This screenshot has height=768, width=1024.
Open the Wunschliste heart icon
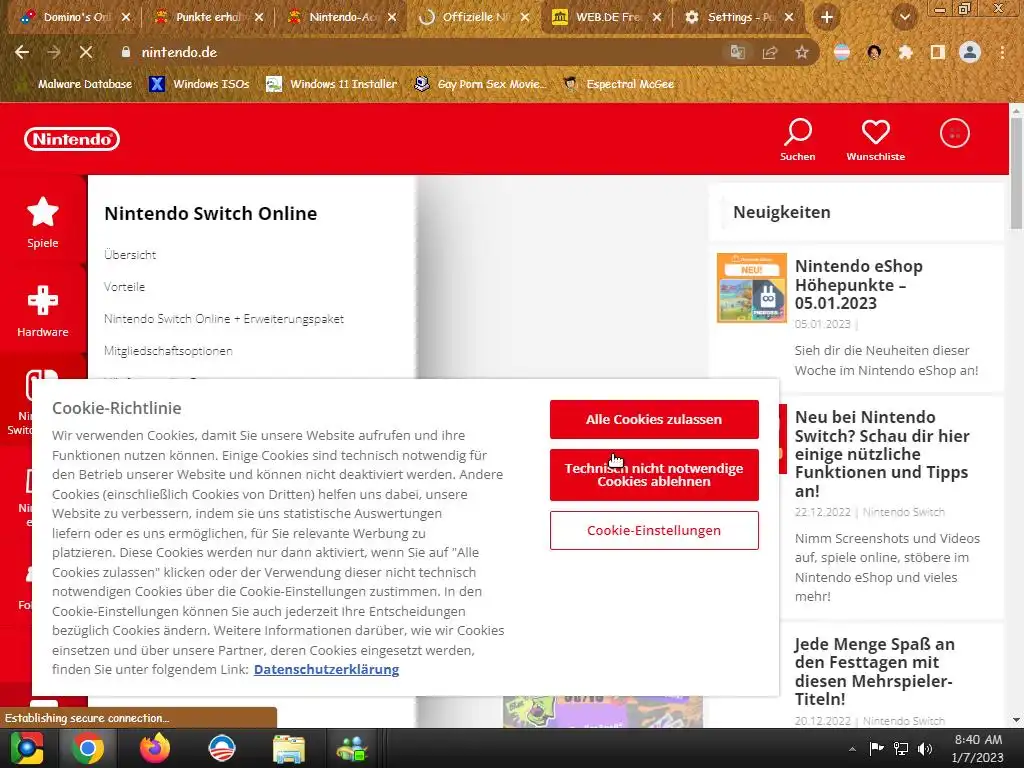875,140
